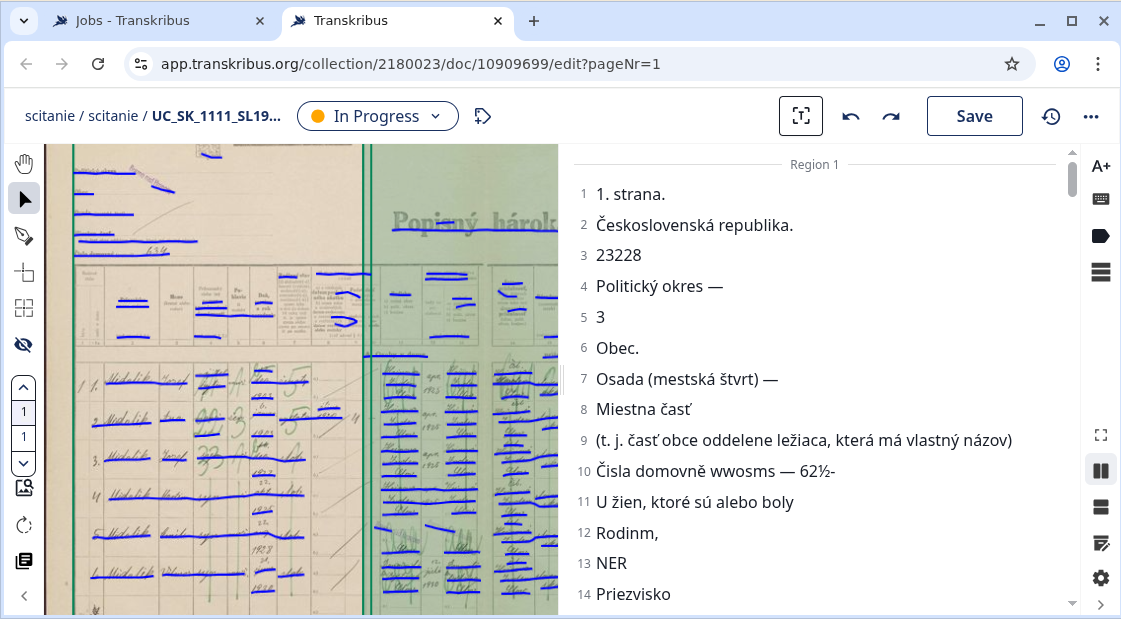Collapse the left toolbar chevron
This screenshot has width=1121, height=619.
click(x=24, y=596)
